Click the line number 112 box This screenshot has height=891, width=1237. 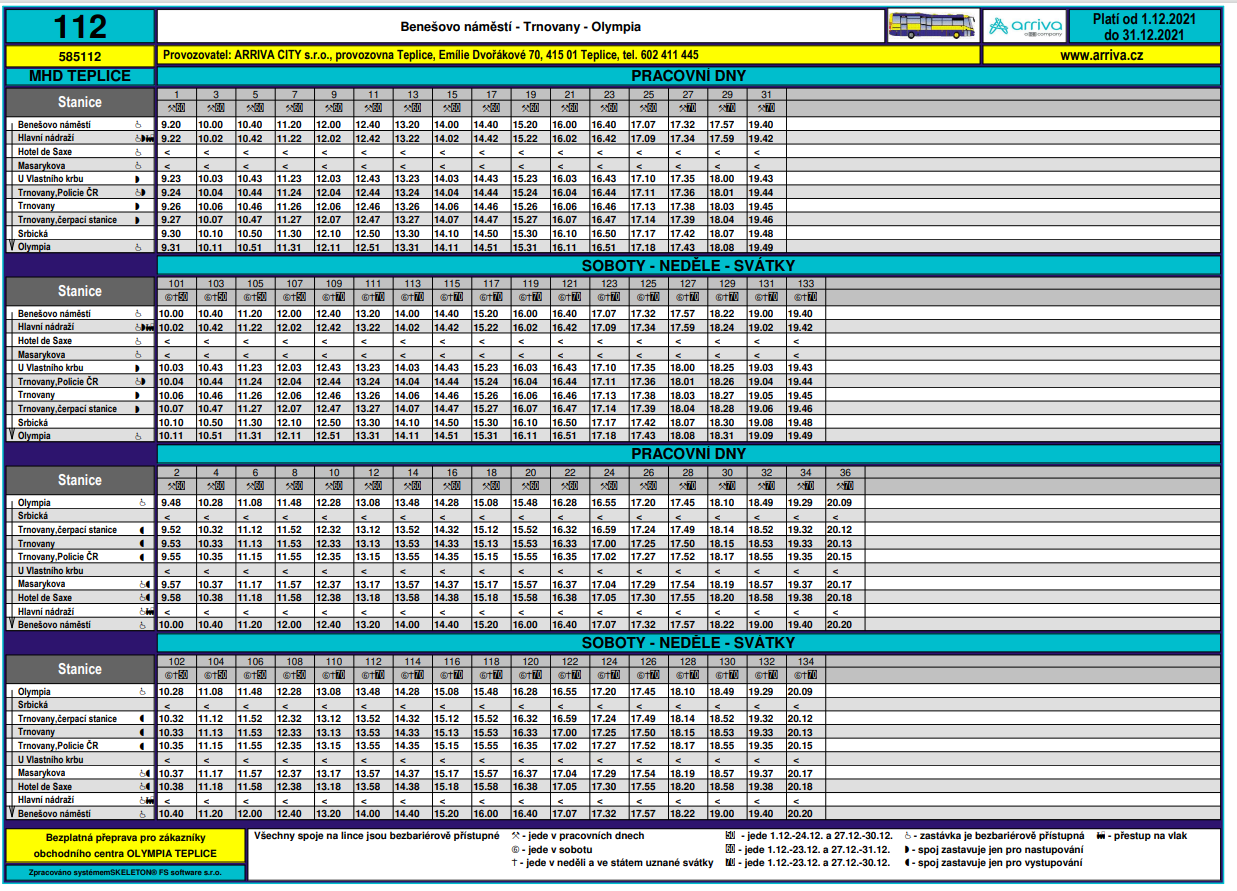[80, 26]
